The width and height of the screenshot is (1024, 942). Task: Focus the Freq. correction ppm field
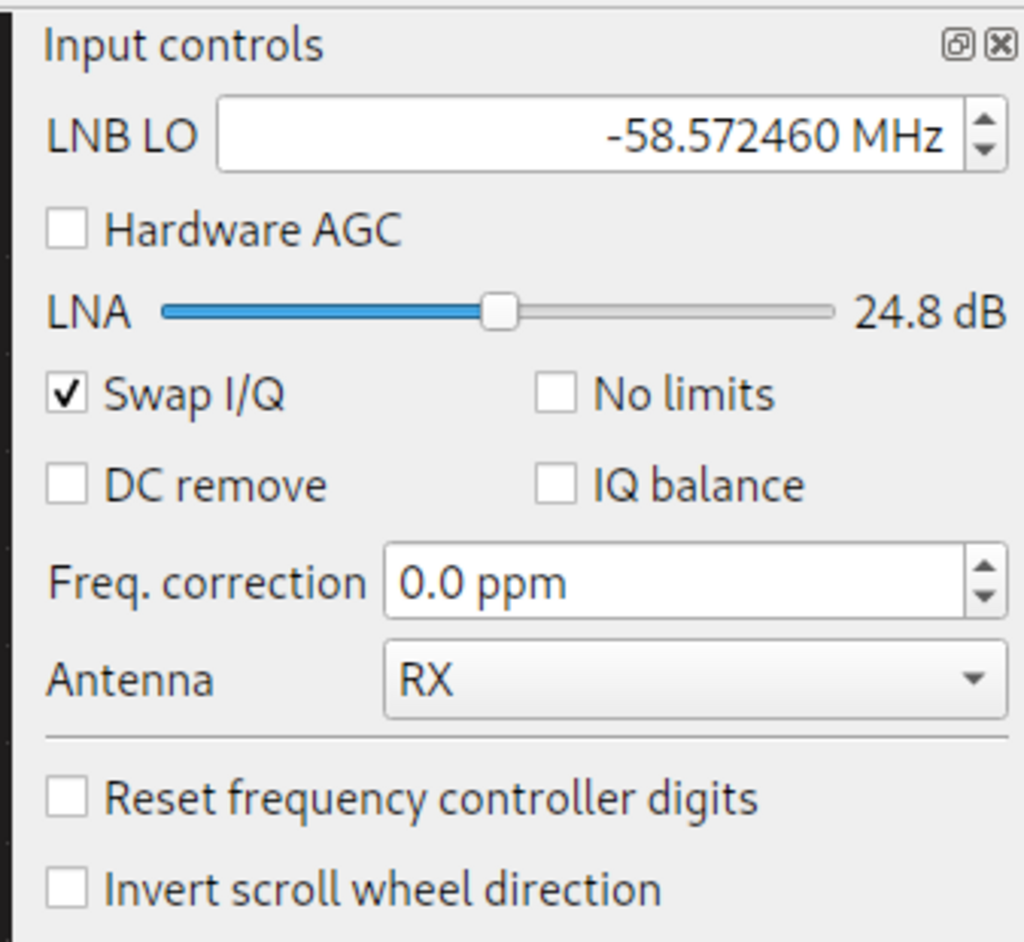(674, 582)
